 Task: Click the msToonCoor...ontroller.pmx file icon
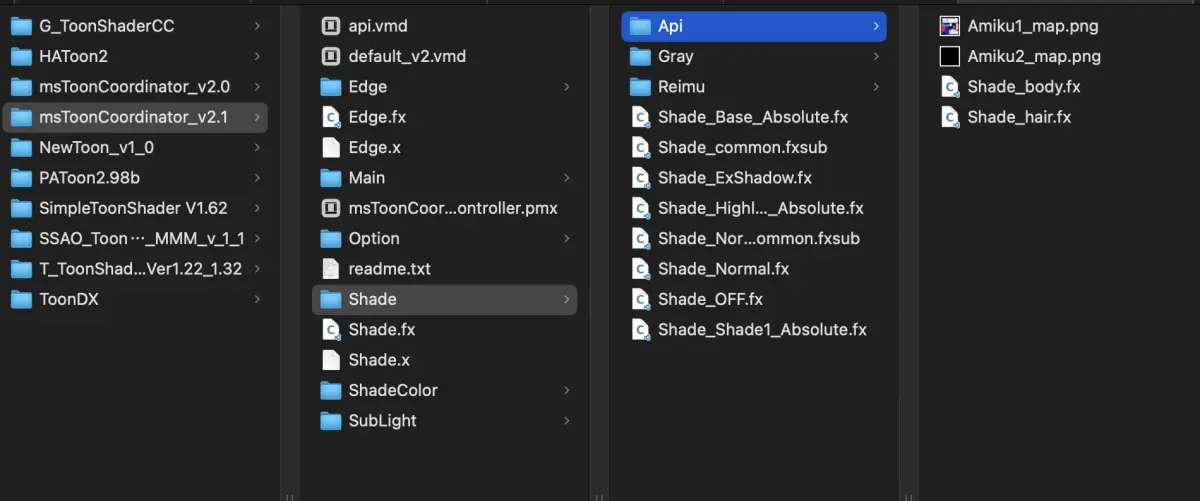click(x=331, y=208)
